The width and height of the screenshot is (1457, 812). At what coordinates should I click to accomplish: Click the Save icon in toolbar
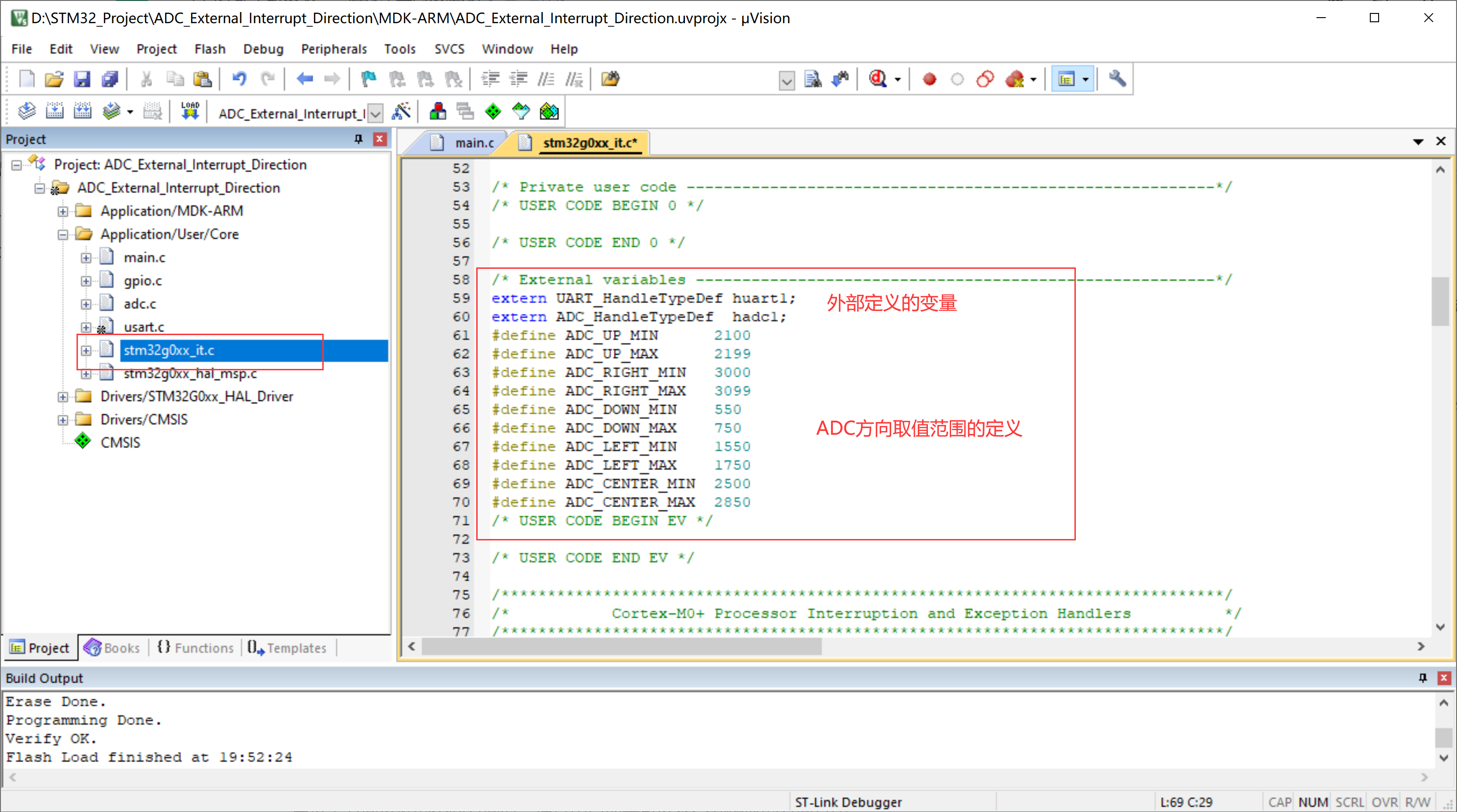(x=82, y=79)
